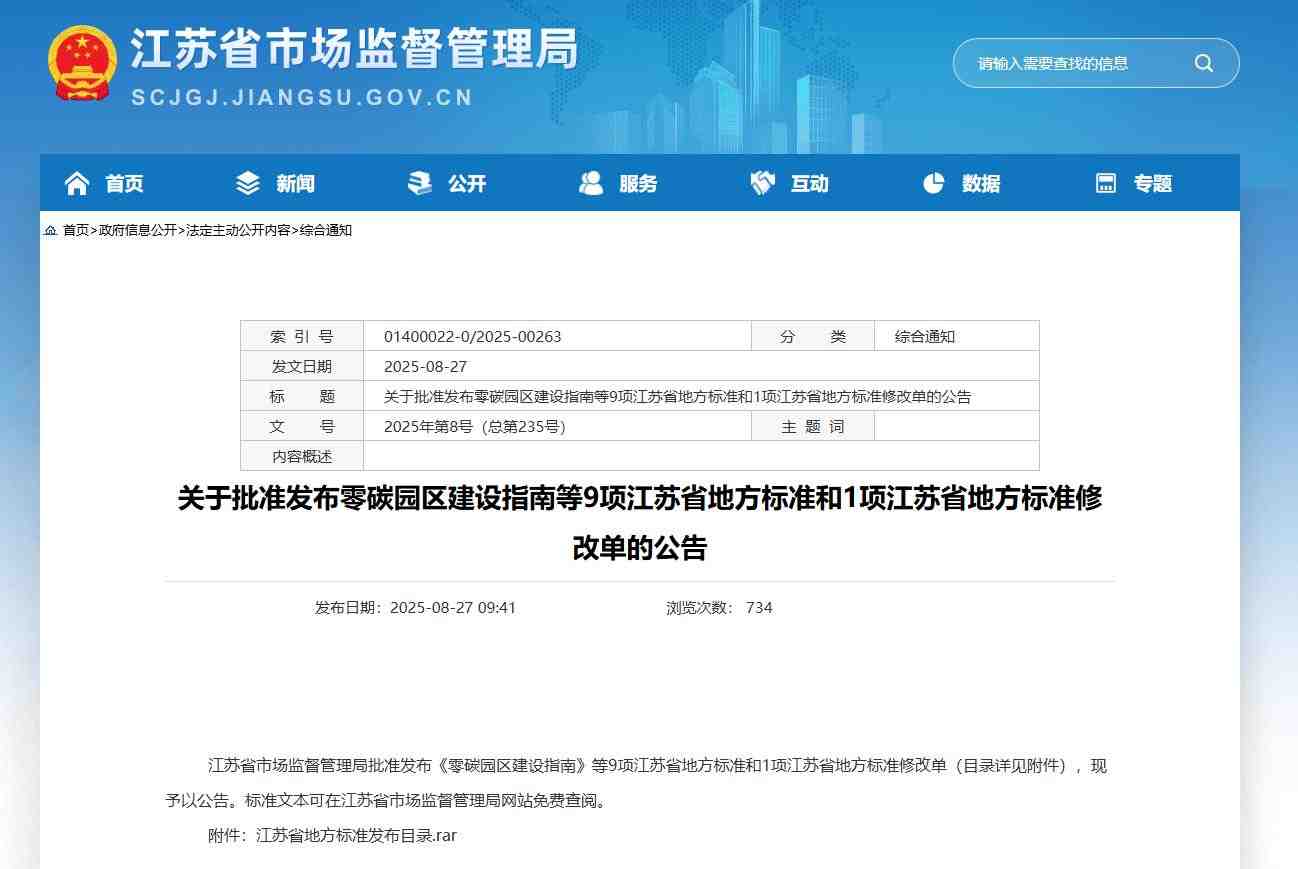Go to 综合通知 in the breadcrumb
The height and width of the screenshot is (869, 1298).
pos(326,230)
